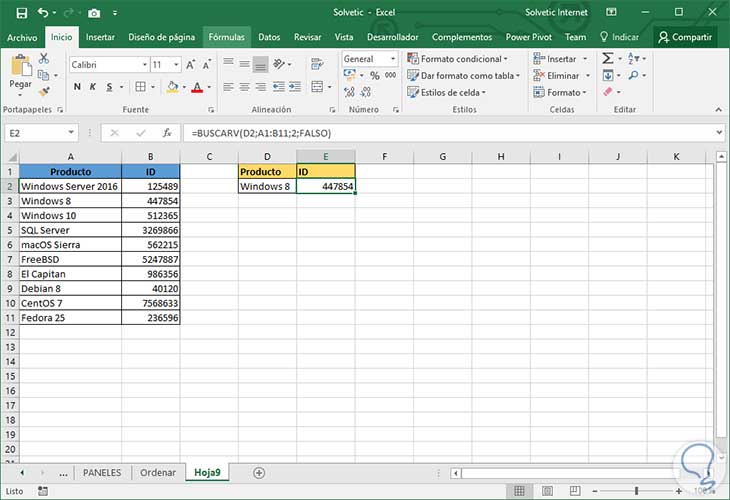The height and width of the screenshot is (500, 730).
Task: Open the PANELES sheet tab
Action: [x=102, y=473]
